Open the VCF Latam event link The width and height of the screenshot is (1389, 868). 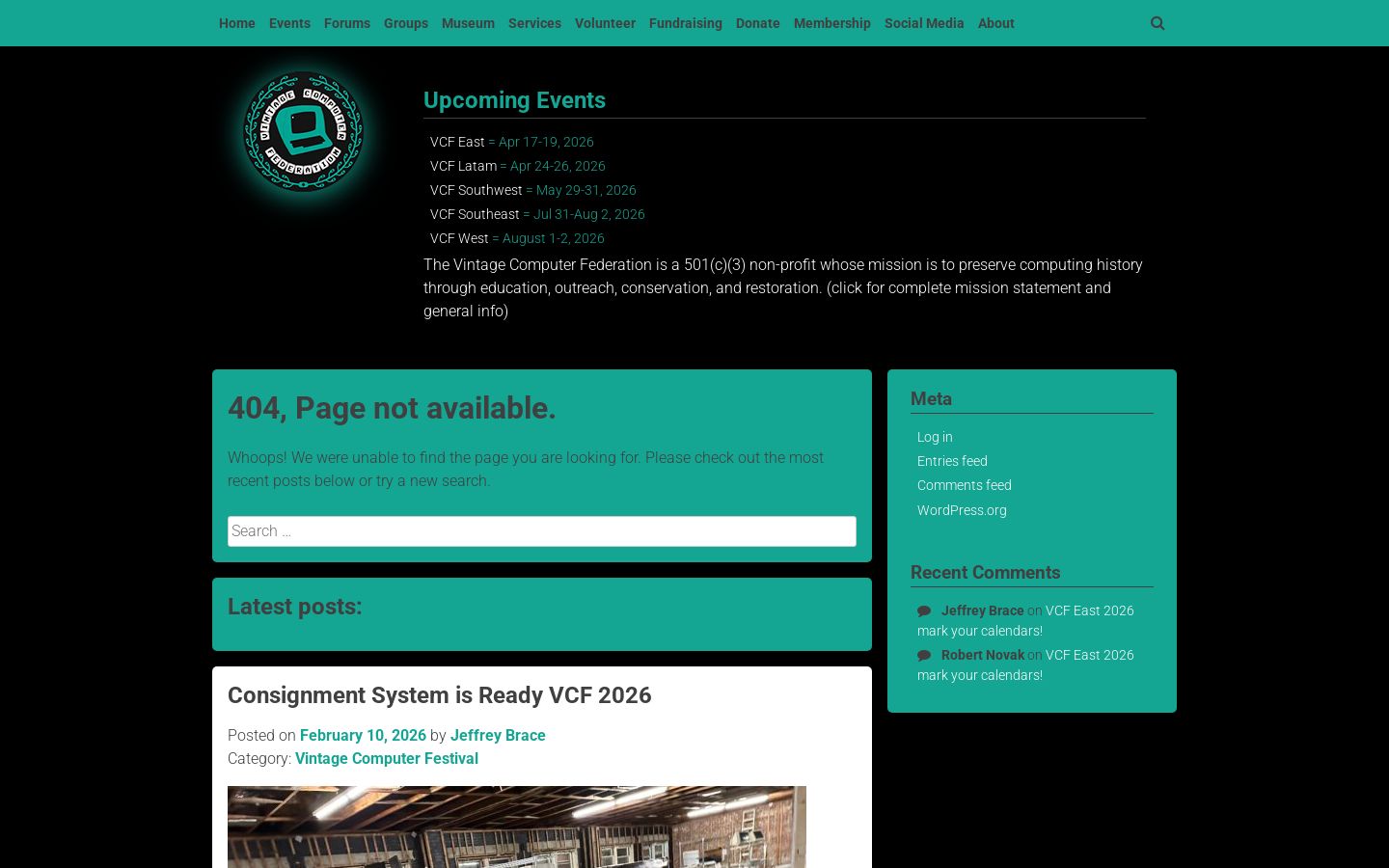click(x=463, y=166)
